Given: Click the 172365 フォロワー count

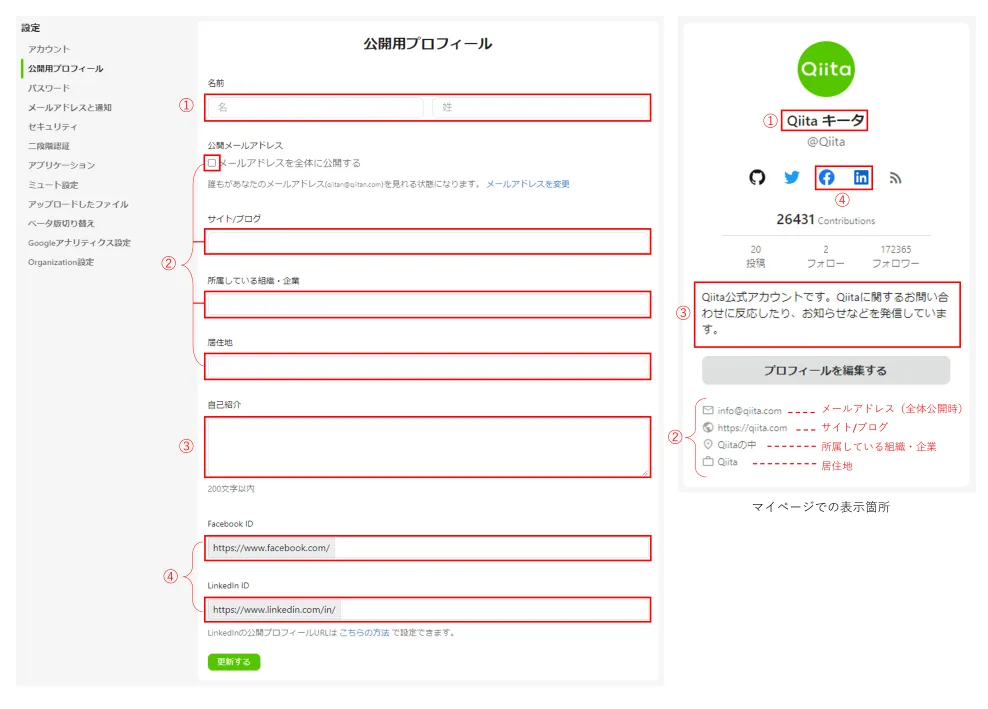Looking at the screenshot, I should 895,257.
